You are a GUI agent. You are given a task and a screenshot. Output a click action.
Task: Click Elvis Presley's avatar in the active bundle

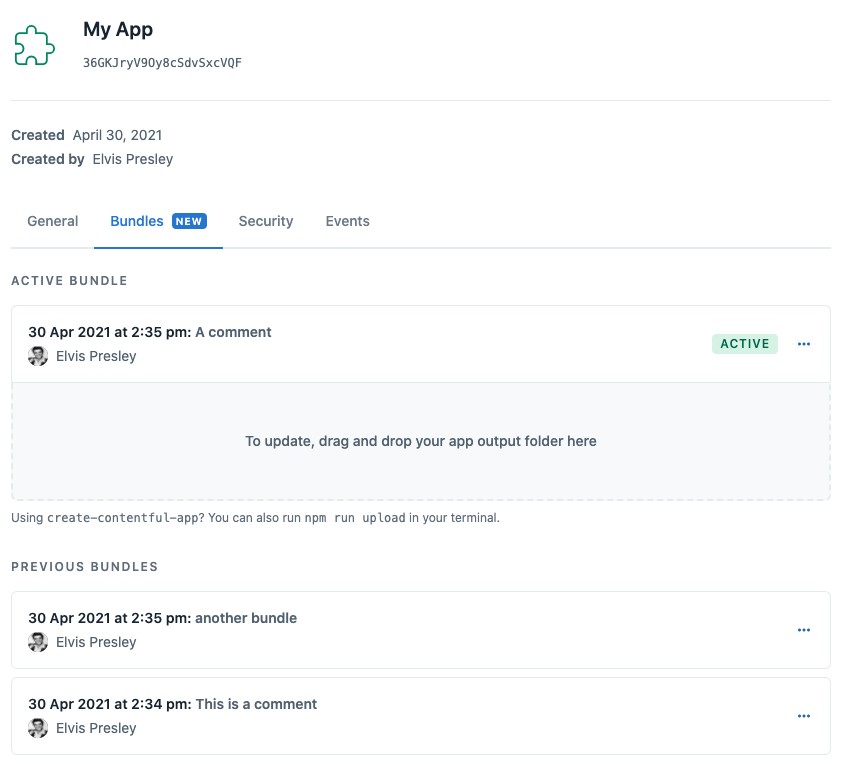click(37, 356)
